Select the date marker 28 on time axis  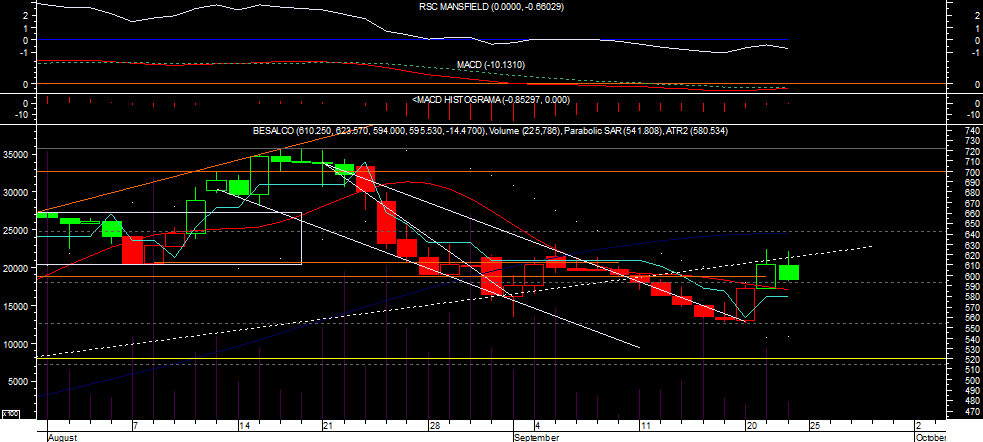pyautogui.click(x=434, y=426)
